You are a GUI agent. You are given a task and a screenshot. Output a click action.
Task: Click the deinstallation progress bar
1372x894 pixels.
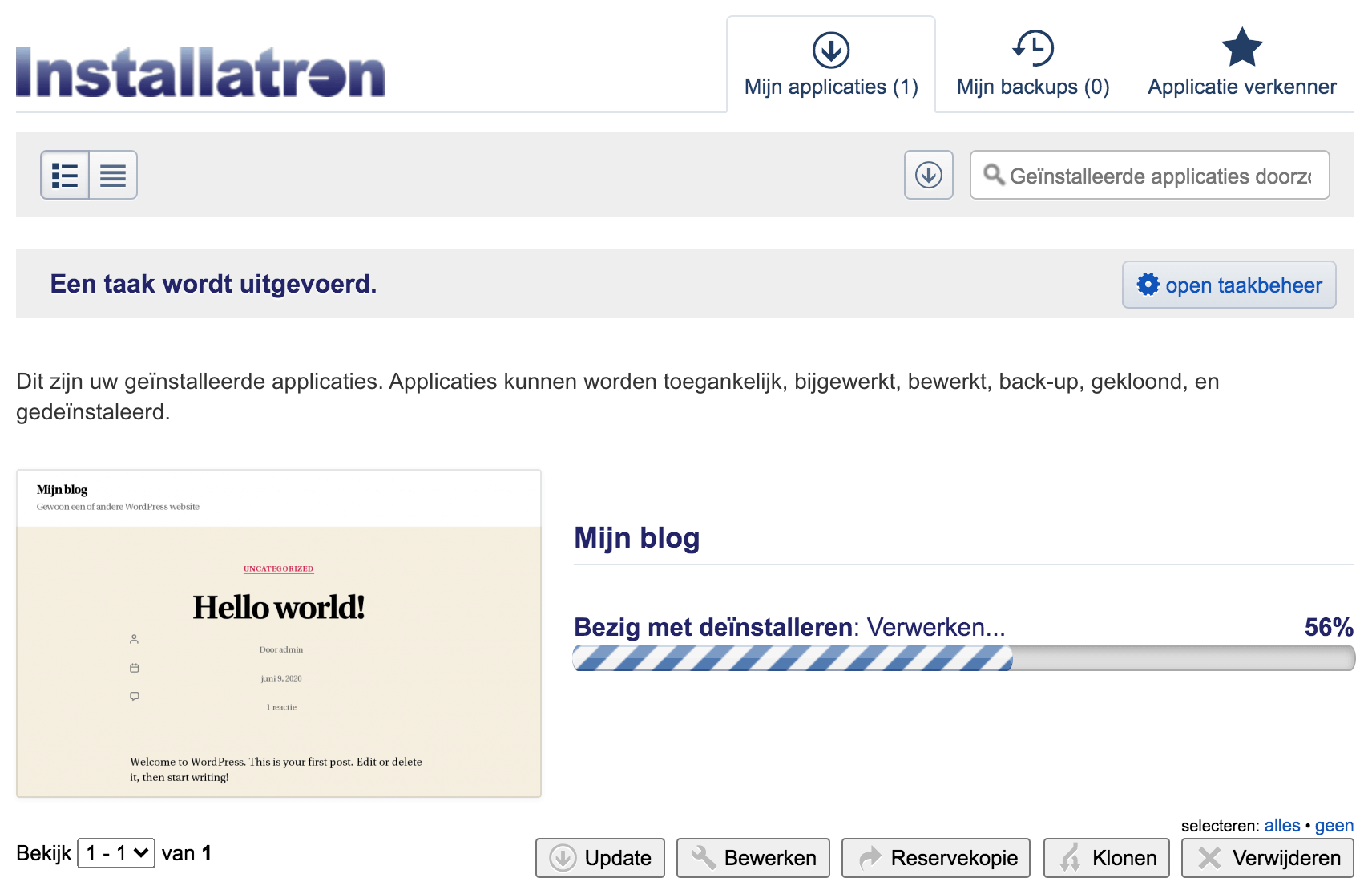(x=964, y=658)
